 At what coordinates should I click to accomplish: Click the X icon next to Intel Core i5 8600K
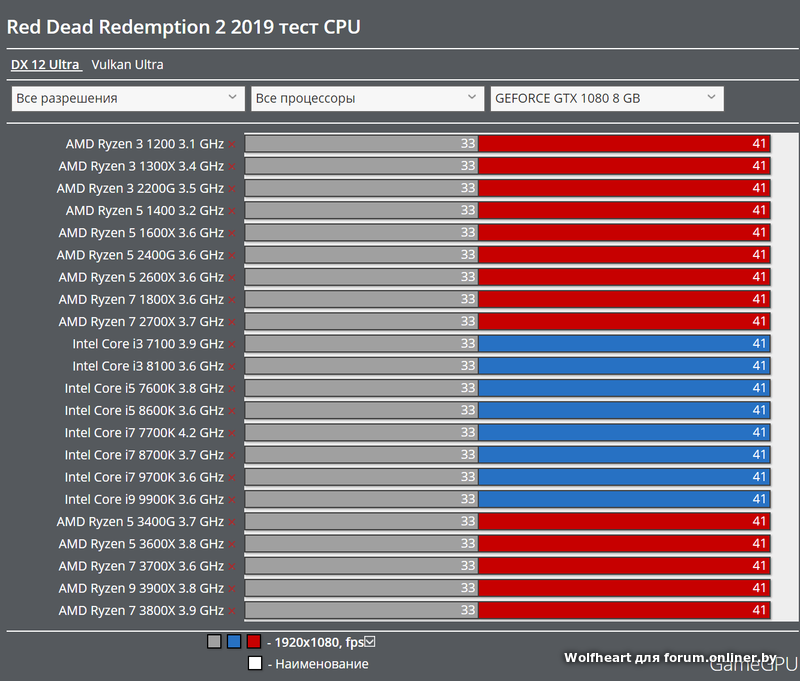tap(232, 411)
